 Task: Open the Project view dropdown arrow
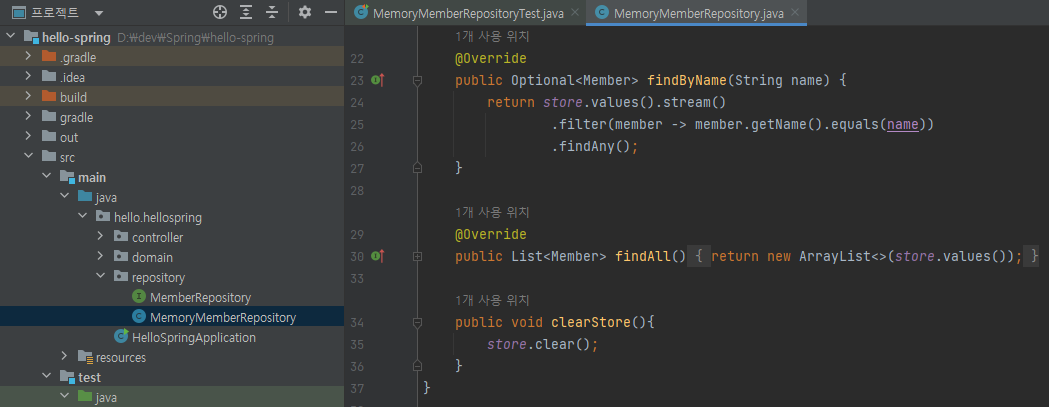click(99, 13)
